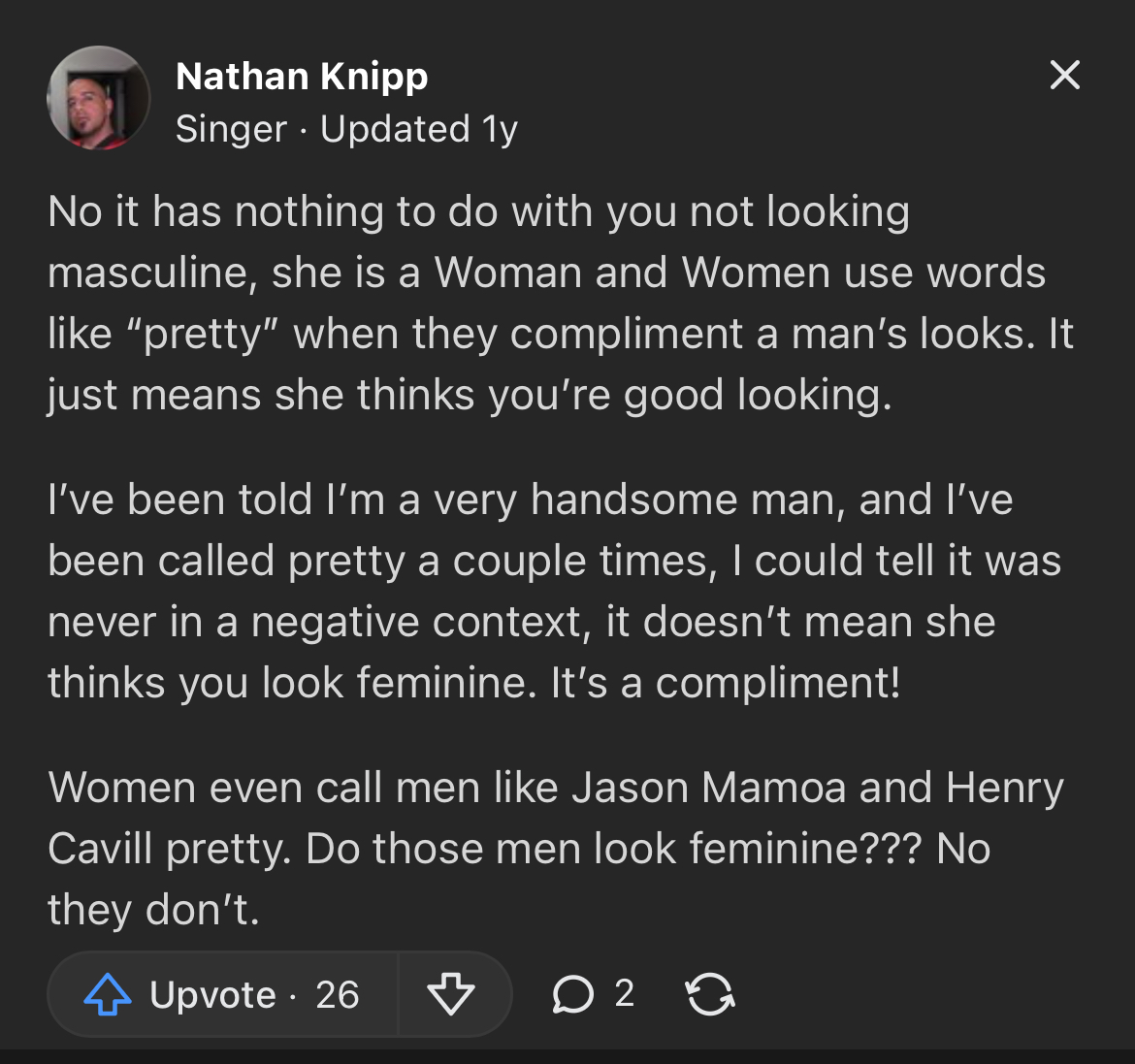
Task: Click the "Updated 1y" timestamp
Action: pos(419,129)
